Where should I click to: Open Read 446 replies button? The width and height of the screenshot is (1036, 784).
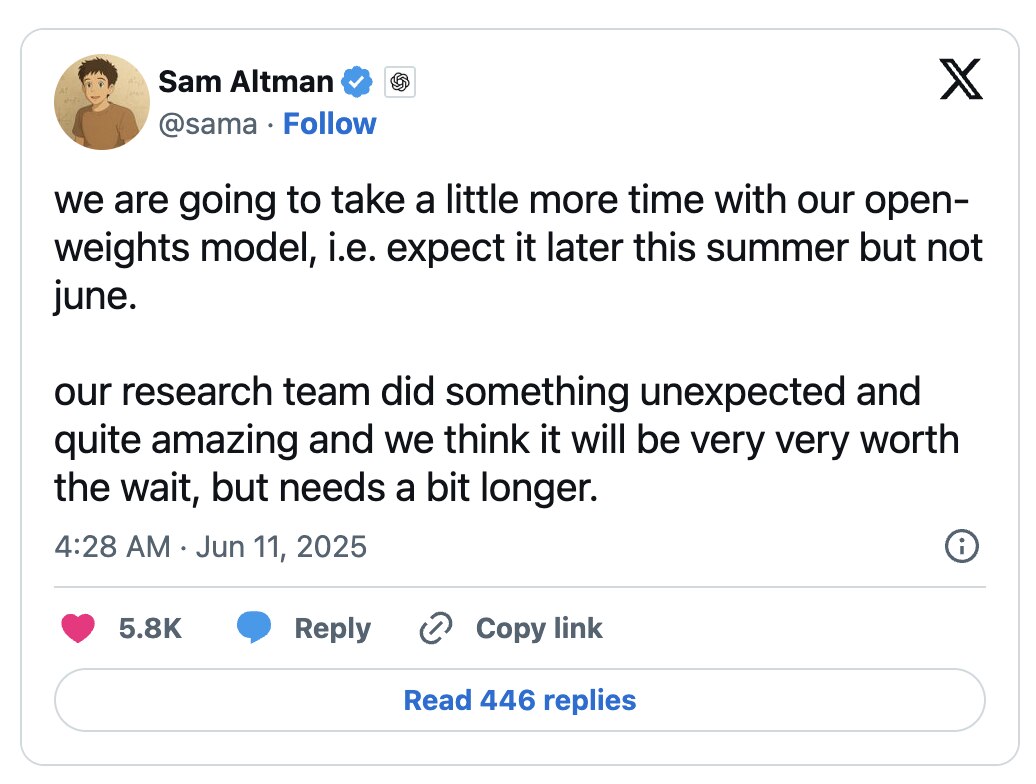pyautogui.click(x=519, y=700)
